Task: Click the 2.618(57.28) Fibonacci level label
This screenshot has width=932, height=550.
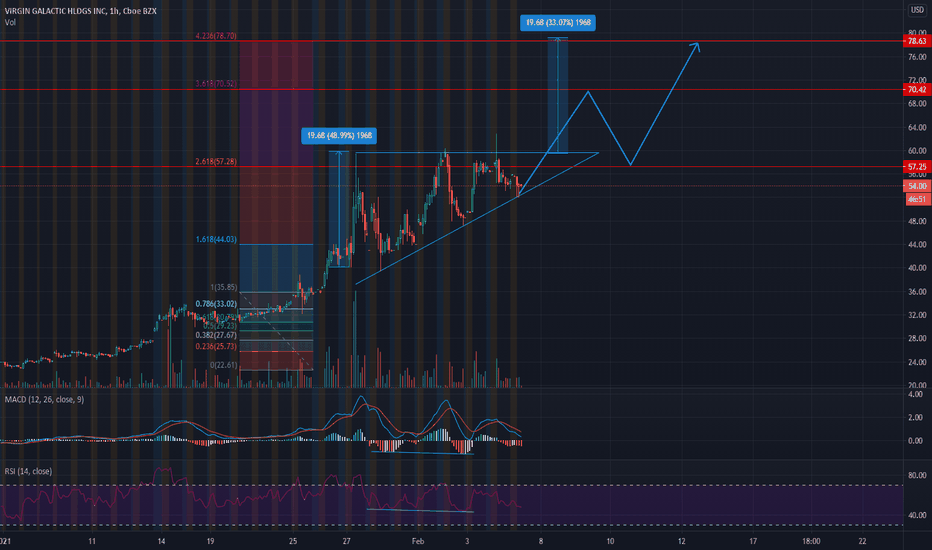Action: coord(216,162)
